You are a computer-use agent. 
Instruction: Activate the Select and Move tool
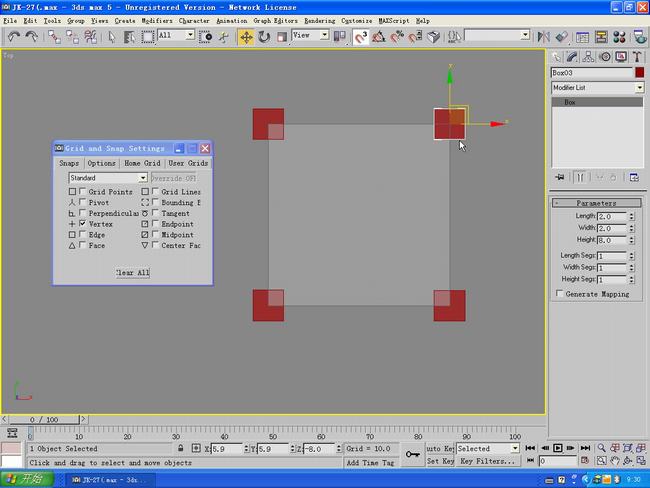[246, 37]
